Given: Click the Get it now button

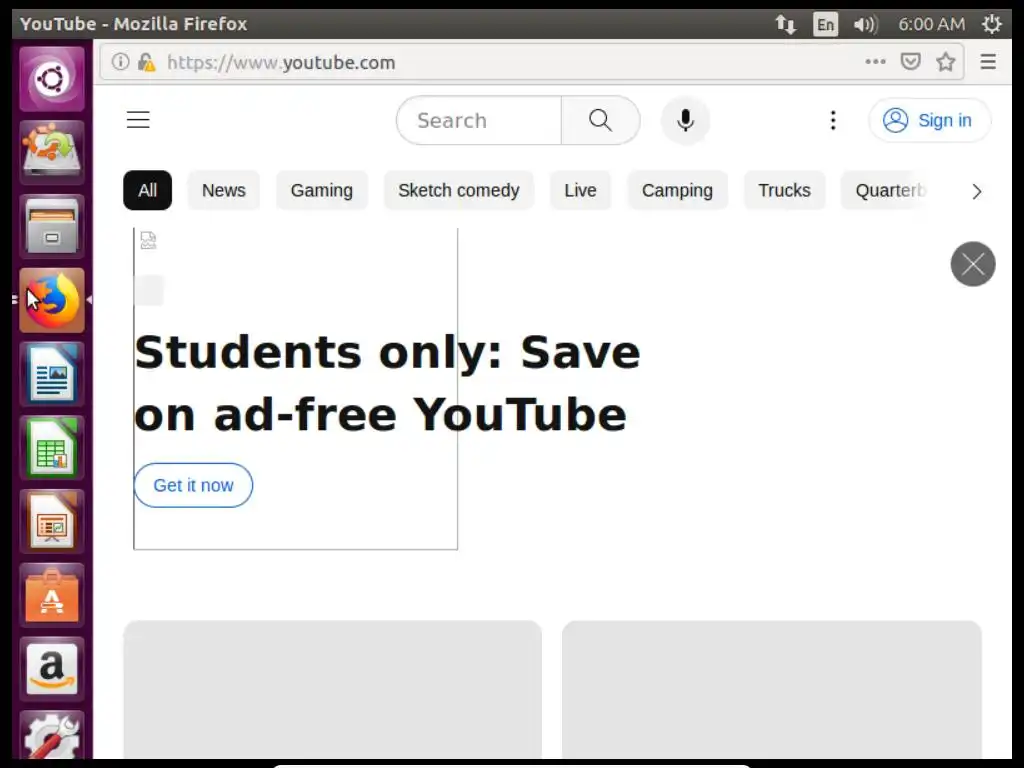Looking at the screenshot, I should tap(193, 485).
